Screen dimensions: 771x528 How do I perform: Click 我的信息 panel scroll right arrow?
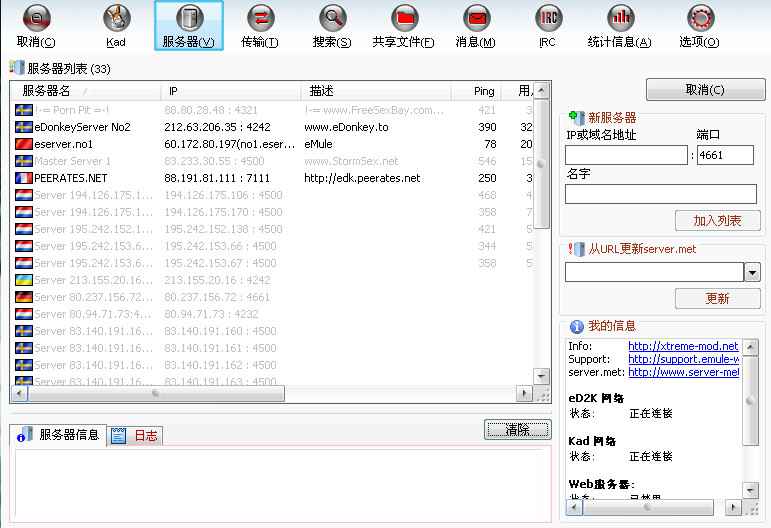(733, 507)
